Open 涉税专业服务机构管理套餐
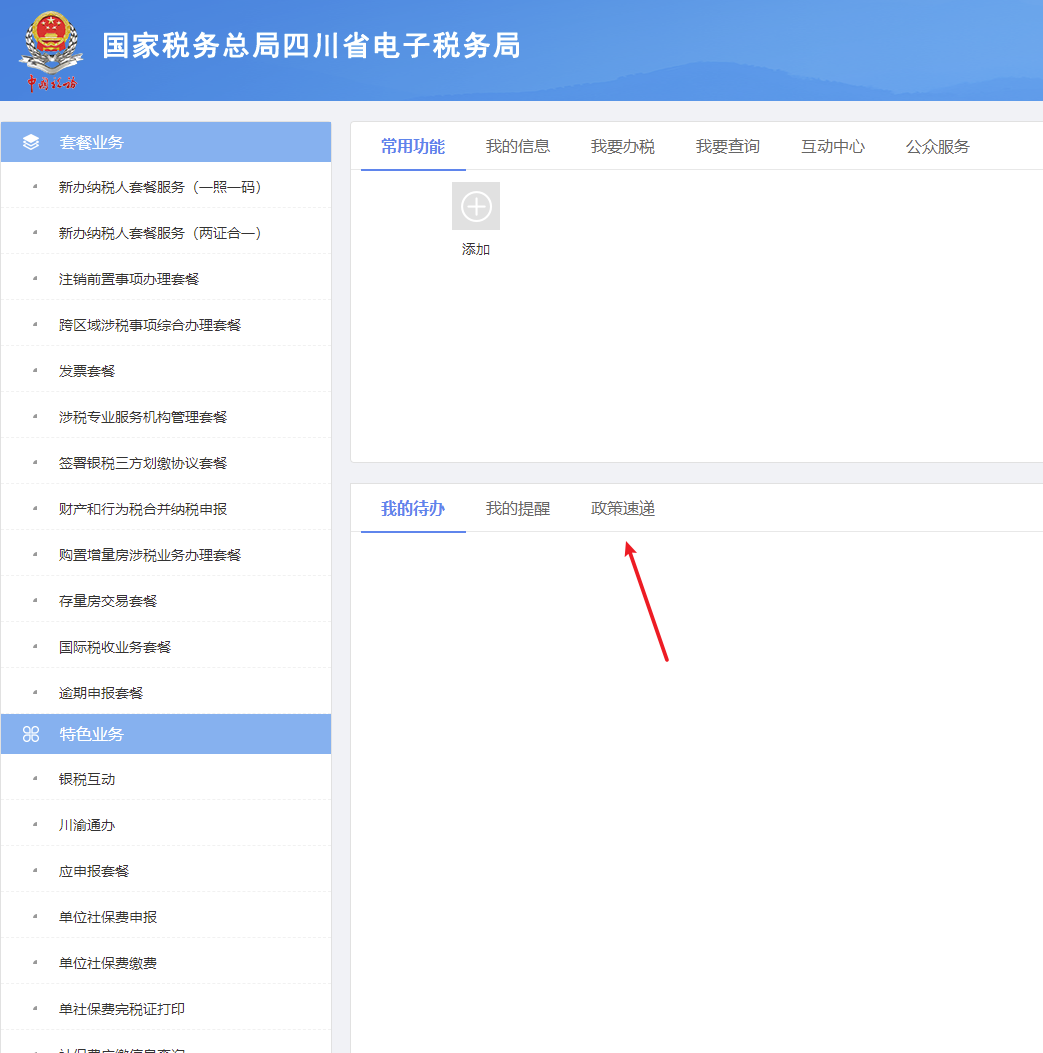This screenshot has height=1053, width=1043. [166, 417]
